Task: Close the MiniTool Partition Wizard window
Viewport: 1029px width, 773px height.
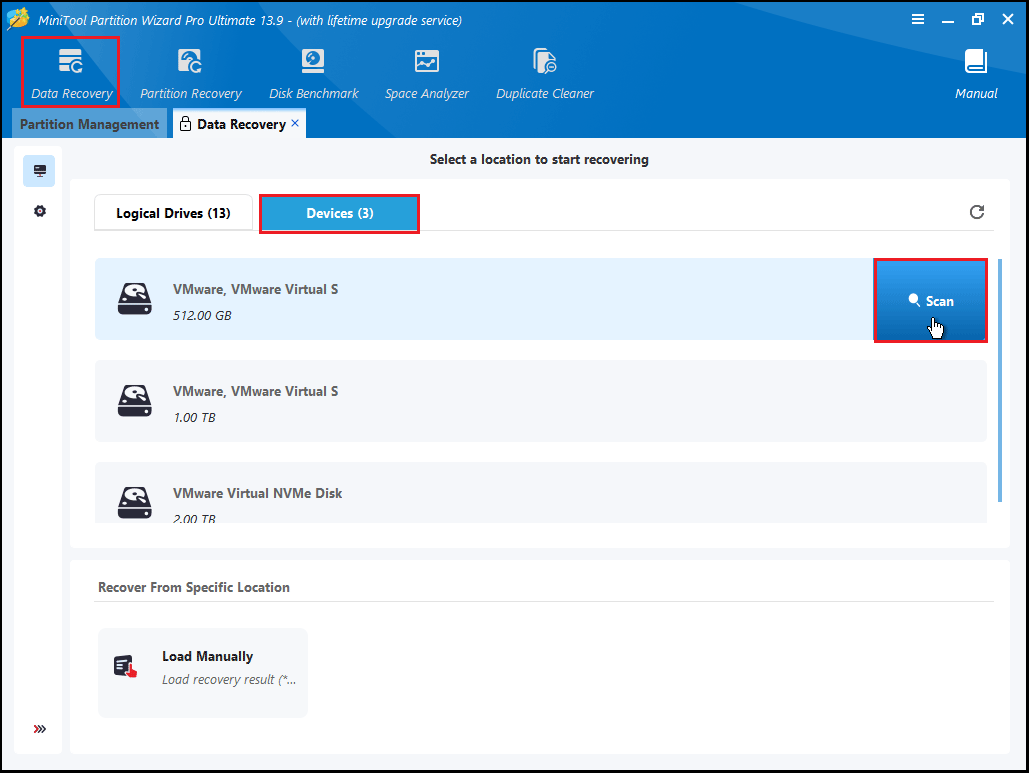Action: [1008, 19]
